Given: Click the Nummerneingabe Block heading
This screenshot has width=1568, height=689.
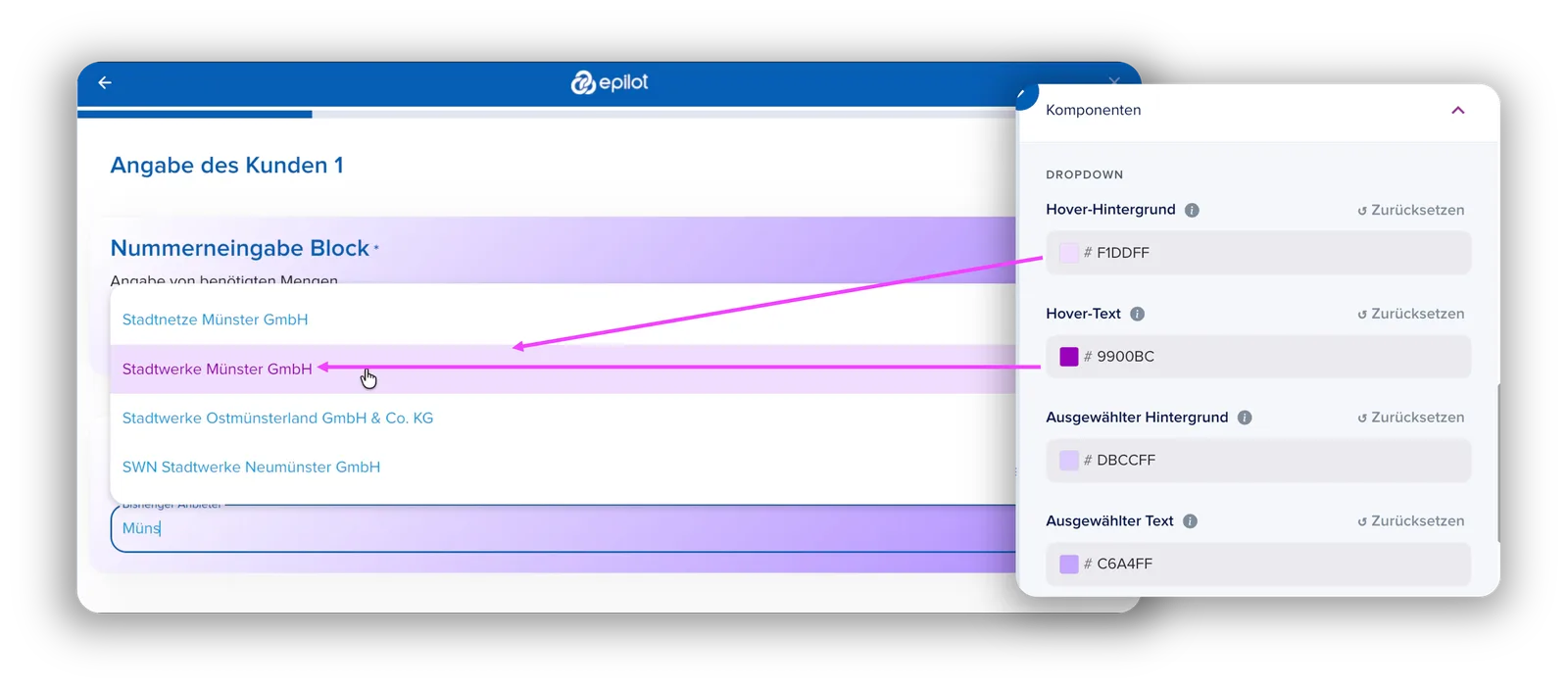Looking at the screenshot, I should pos(240,248).
